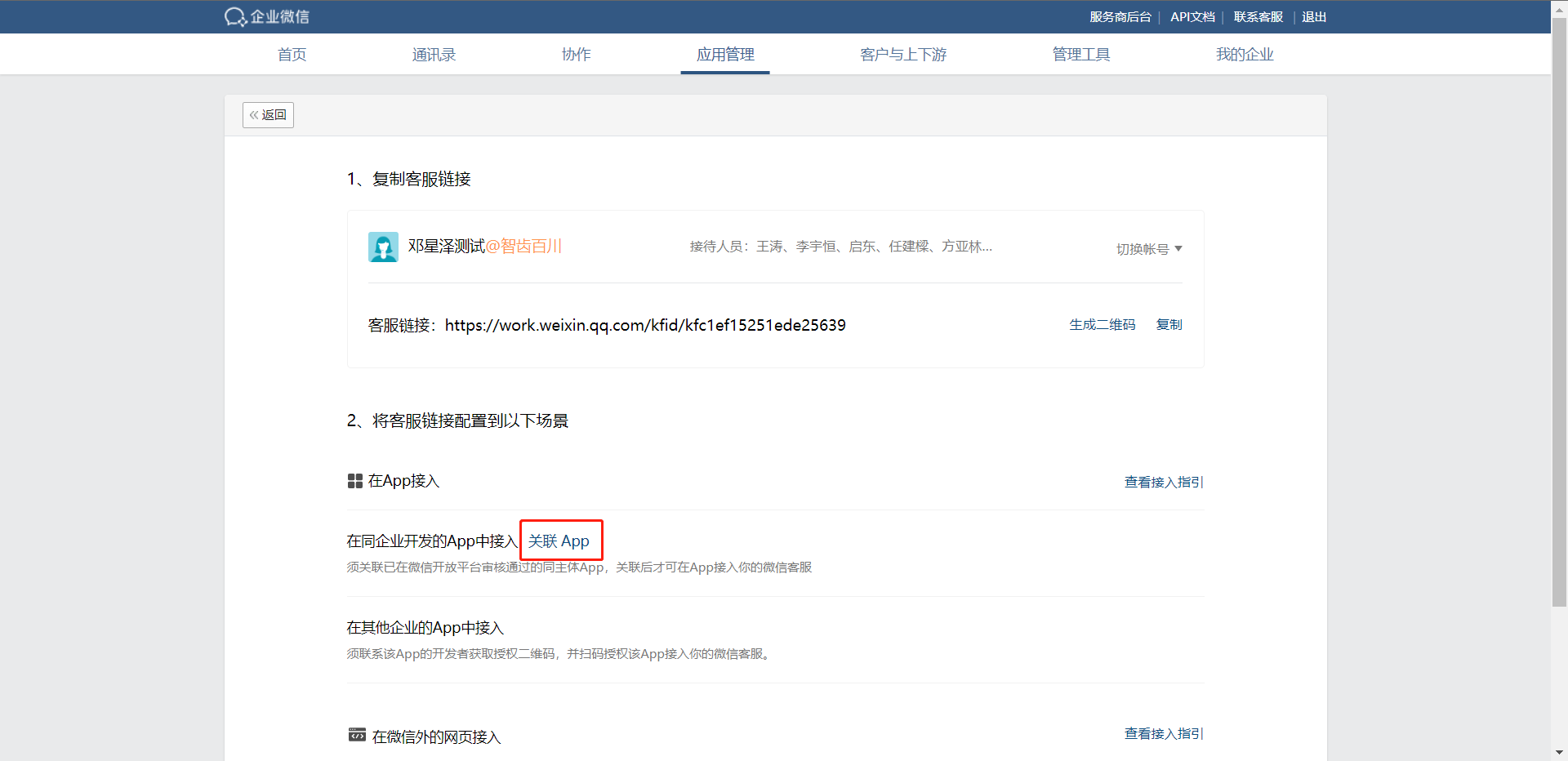The height and width of the screenshot is (761, 1568).
Task: Click 生成二维码 for the 客服链接
Action: click(x=1102, y=325)
